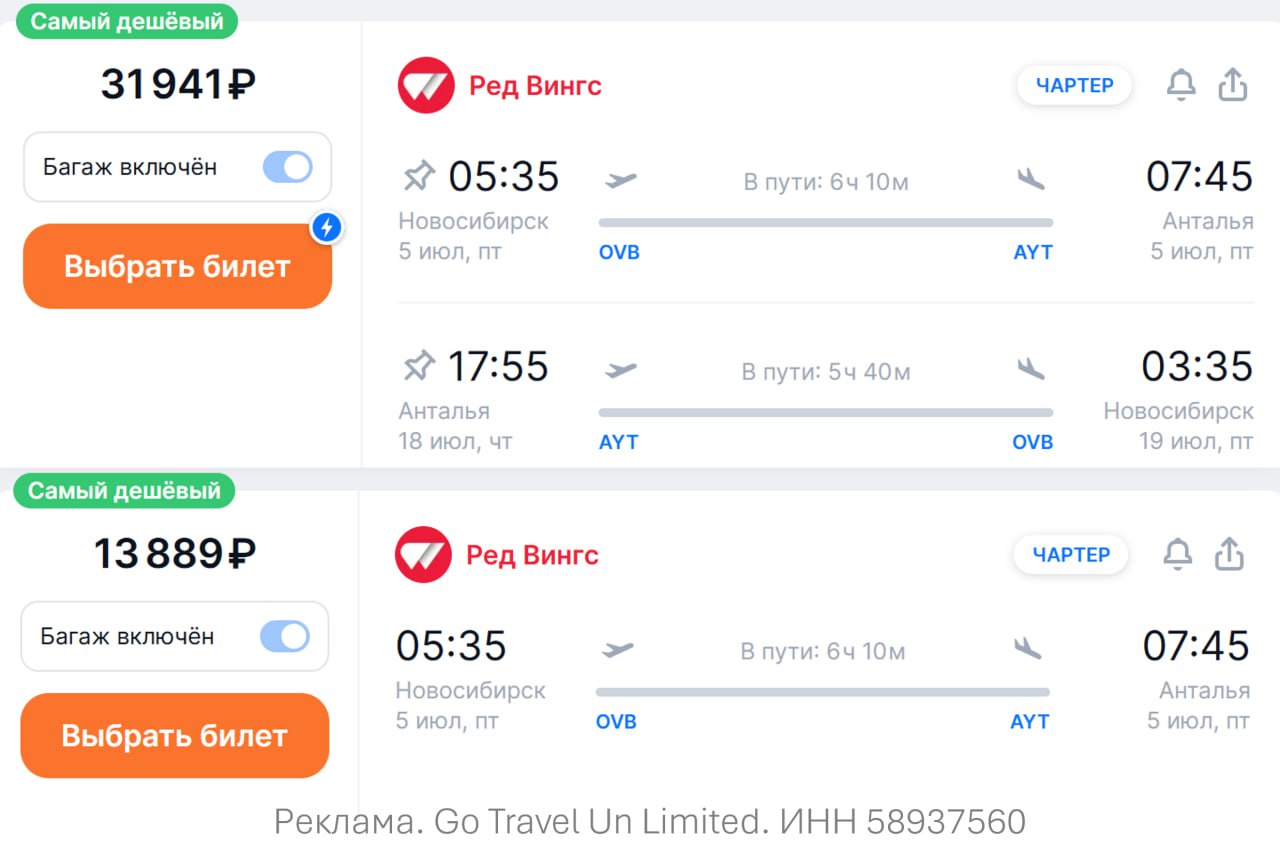Toggle baggage included on the 31 941₽ ticket
This screenshot has width=1280, height=867.
pyautogui.click(x=288, y=167)
